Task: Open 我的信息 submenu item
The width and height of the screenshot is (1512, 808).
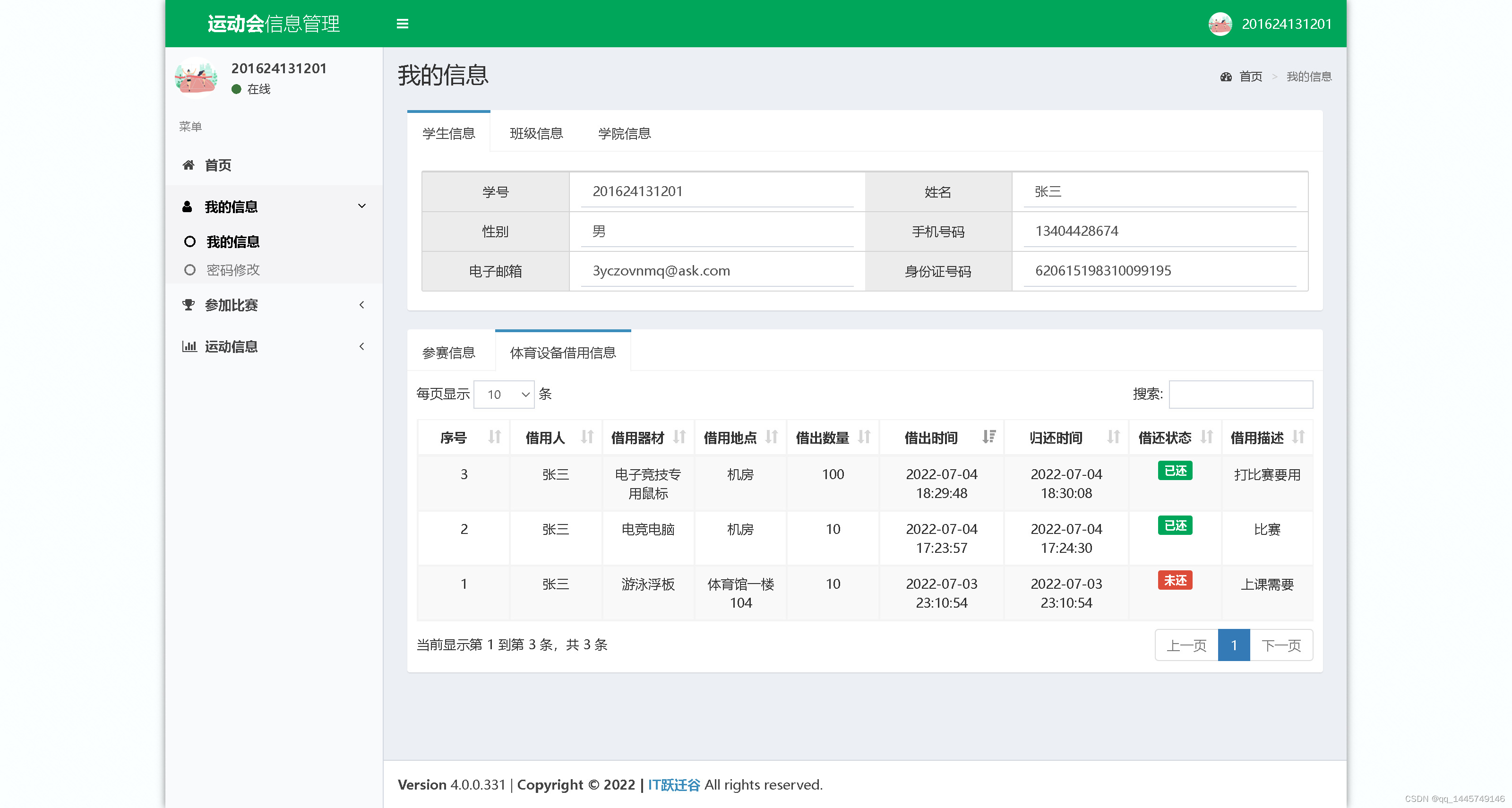Action: [232, 241]
